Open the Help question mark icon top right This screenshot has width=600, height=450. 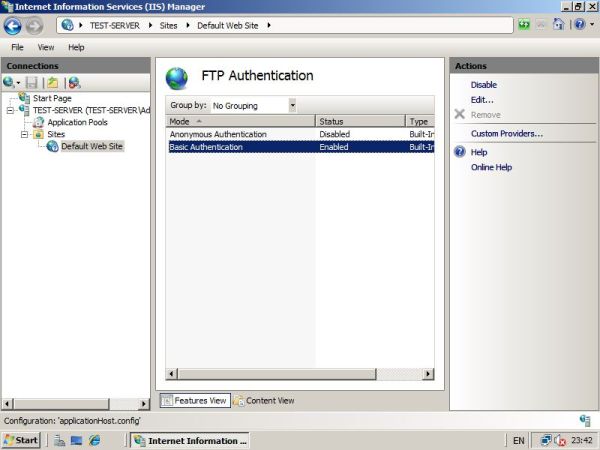580,25
